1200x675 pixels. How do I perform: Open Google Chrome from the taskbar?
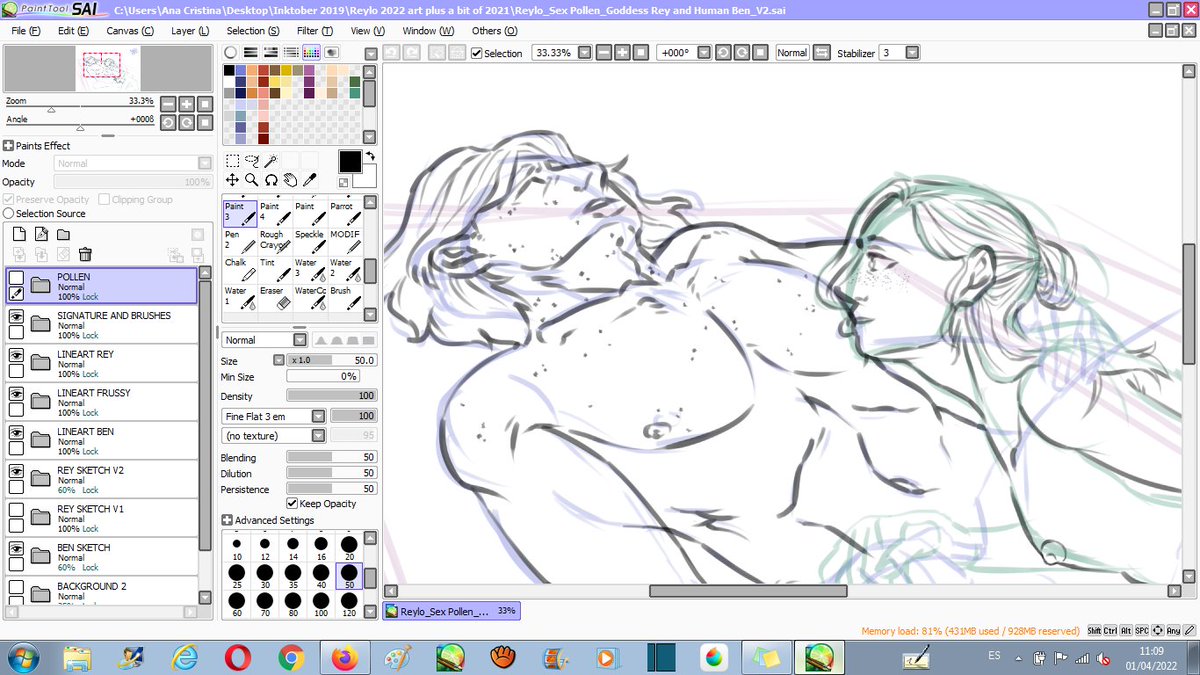291,657
